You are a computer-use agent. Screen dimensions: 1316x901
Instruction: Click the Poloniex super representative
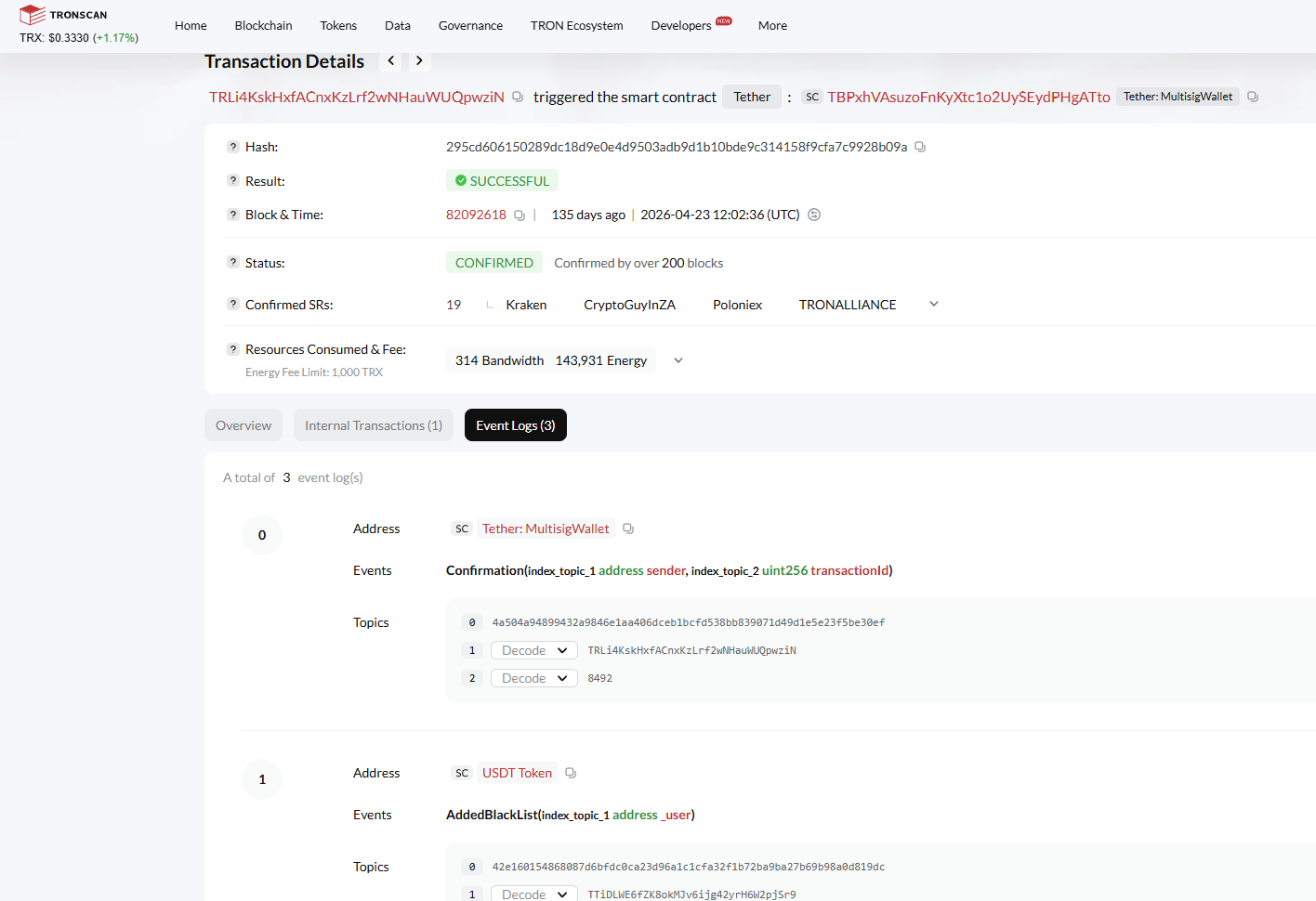point(737,305)
